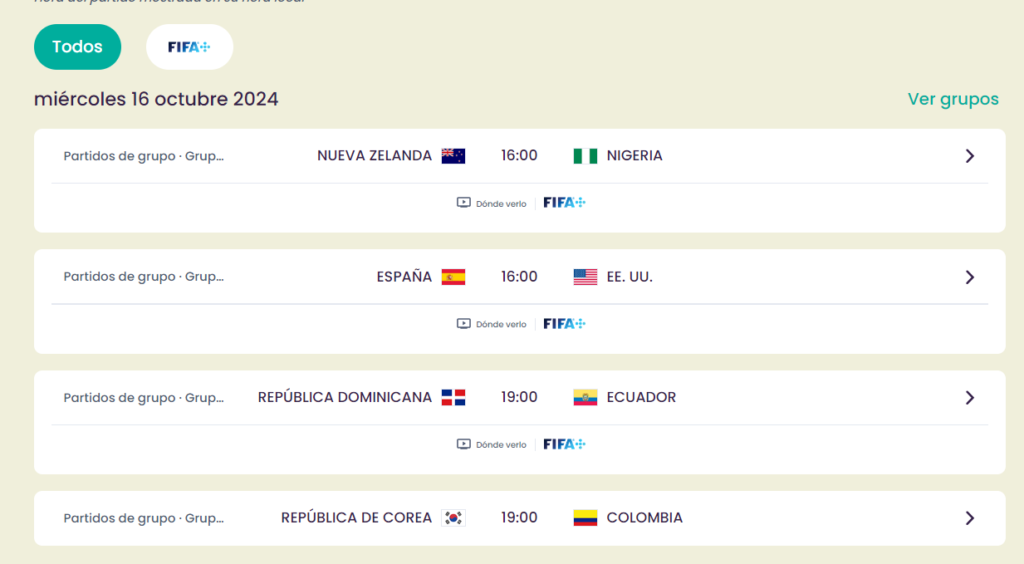Open FIFA+ logo under Nueva Zelanda match
The width and height of the screenshot is (1024, 564).
pos(564,202)
